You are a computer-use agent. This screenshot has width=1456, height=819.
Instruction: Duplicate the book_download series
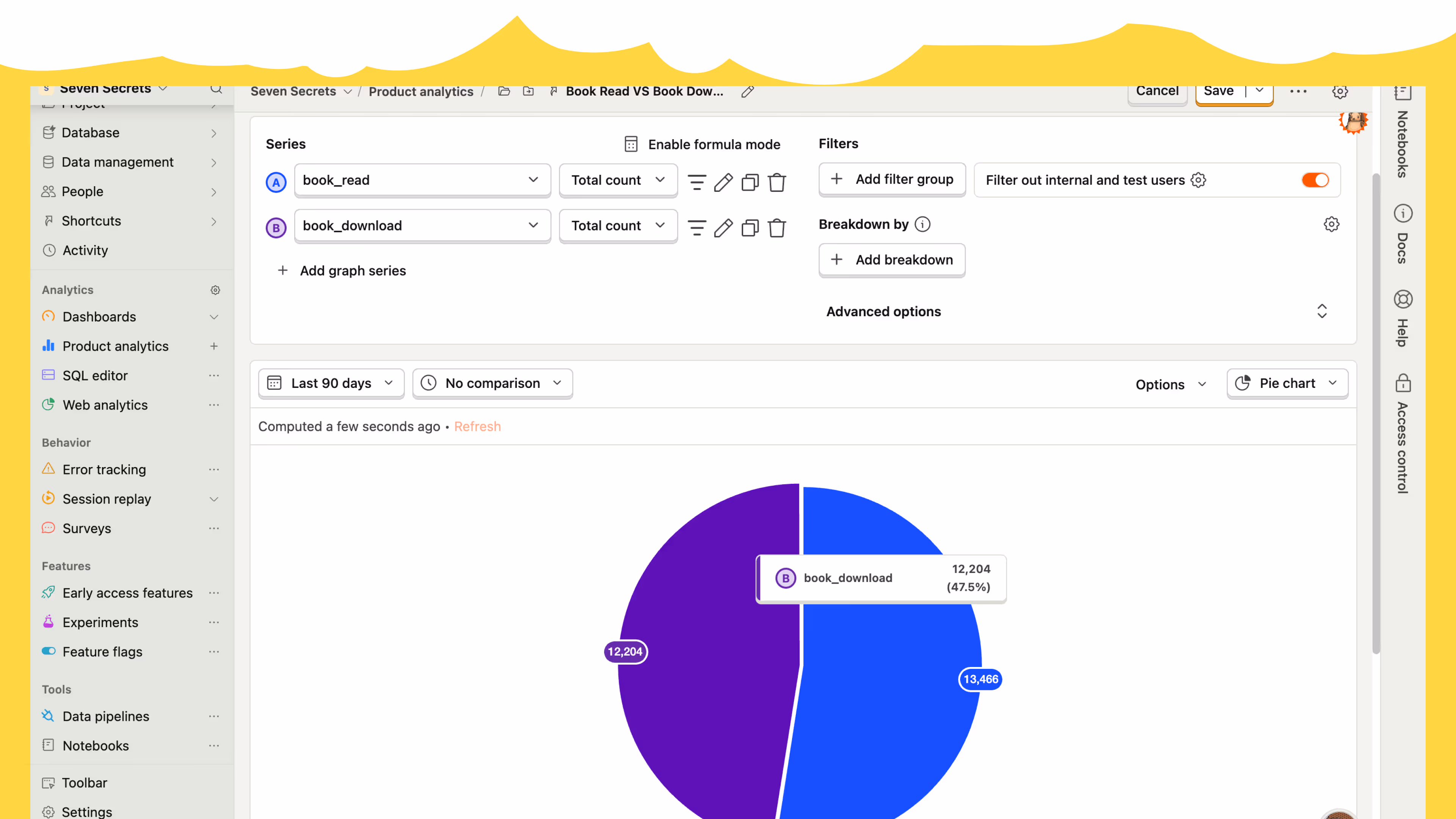pyautogui.click(x=750, y=228)
